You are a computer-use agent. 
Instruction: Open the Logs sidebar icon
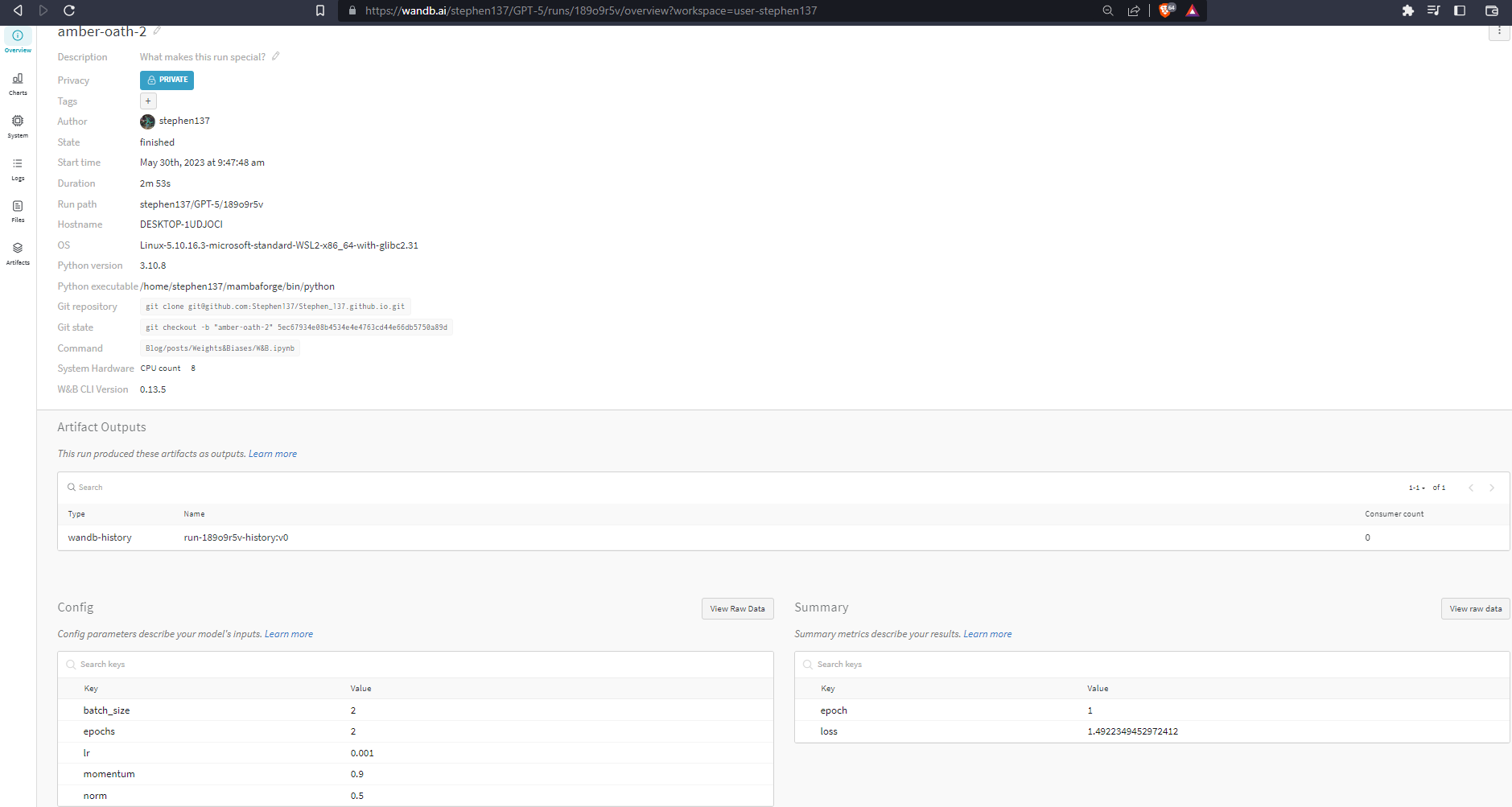click(x=18, y=169)
